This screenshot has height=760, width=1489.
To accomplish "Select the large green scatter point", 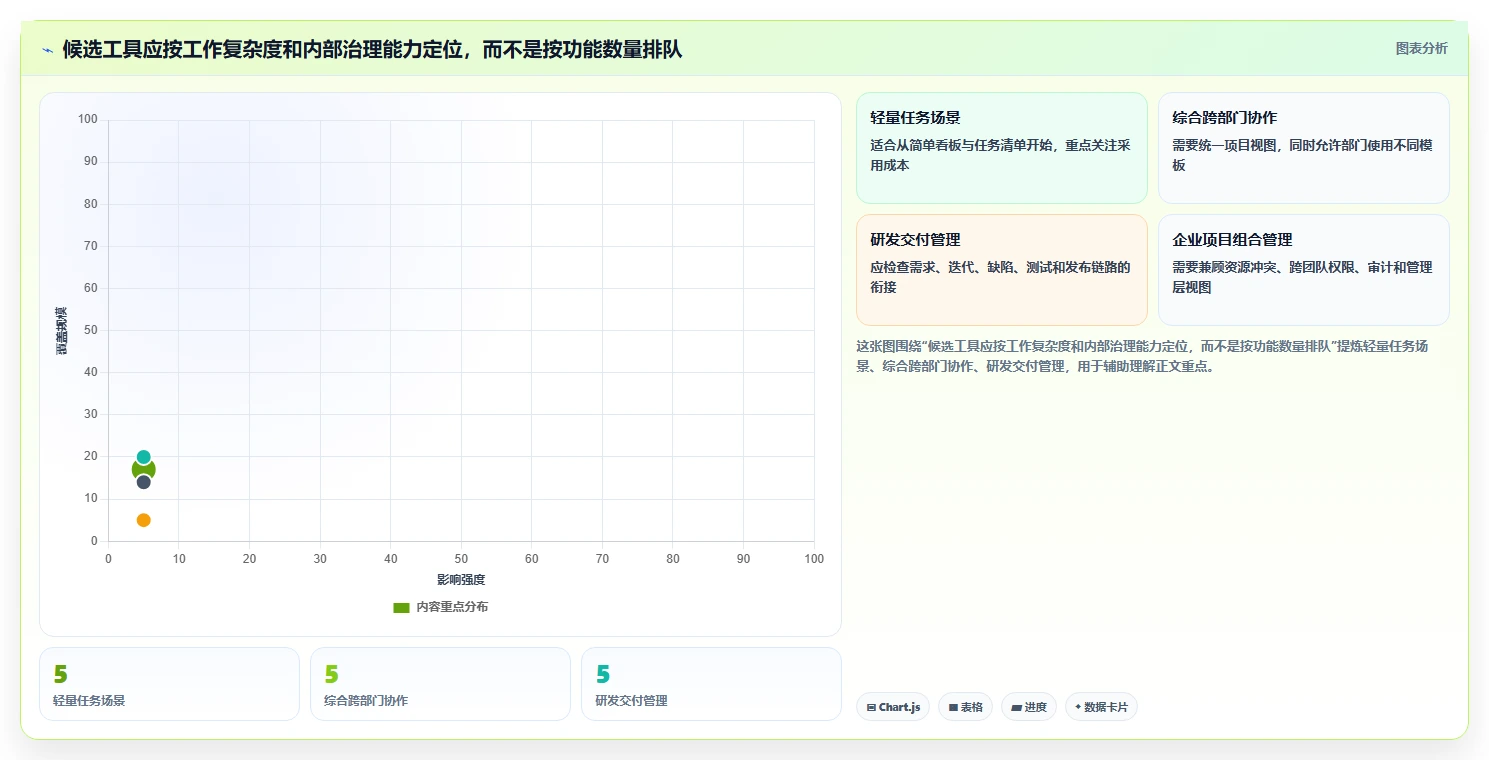I will [143, 470].
